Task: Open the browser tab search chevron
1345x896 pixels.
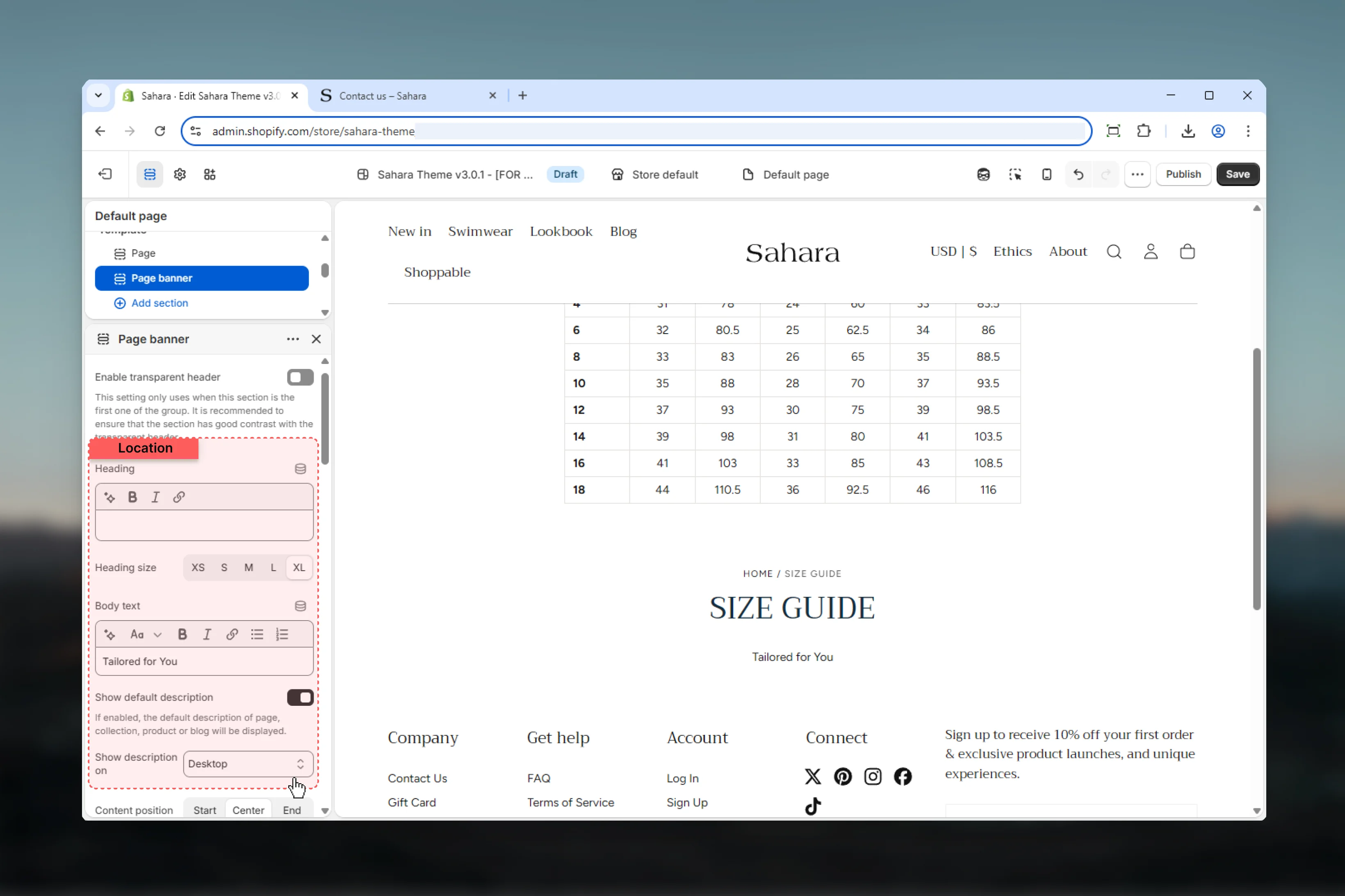Action: coord(98,96)
